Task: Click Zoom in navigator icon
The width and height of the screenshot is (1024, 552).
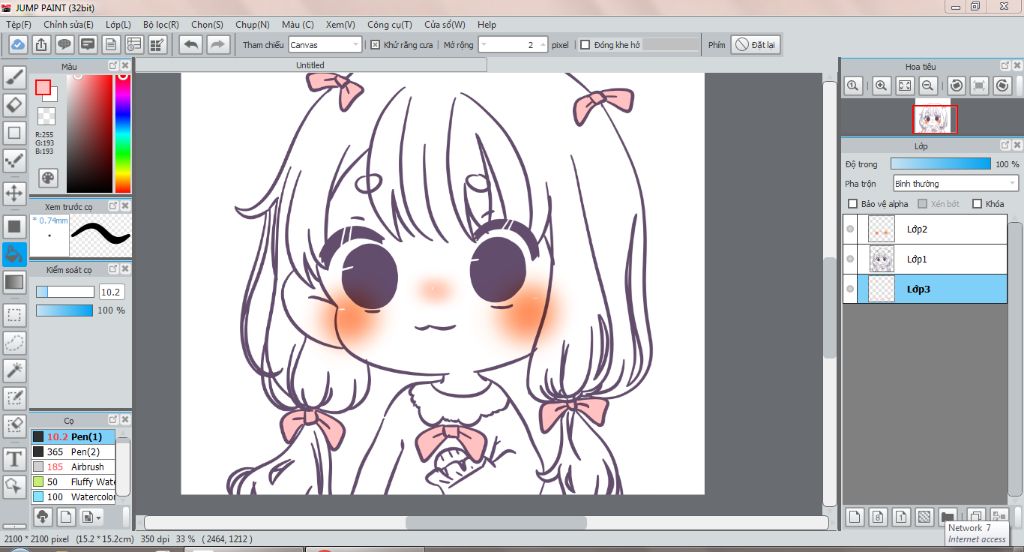Action: click(x=881, y=86)
